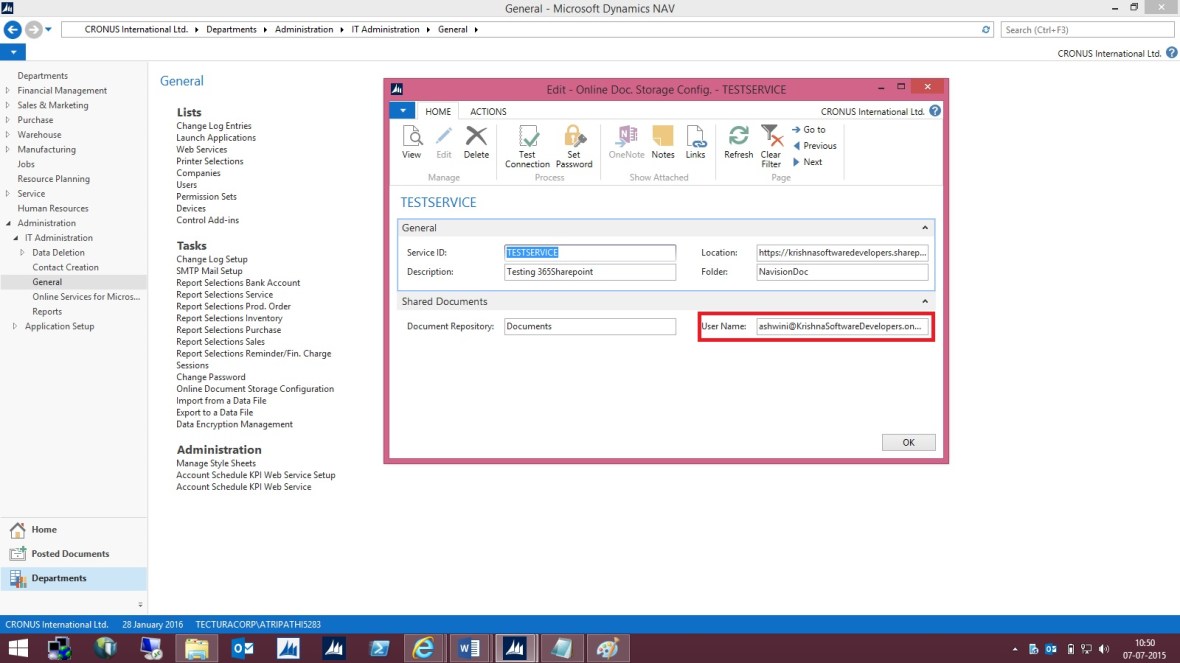Go to the Next record
This screenshot has height=663, width=1180.
tap(812, 161)
